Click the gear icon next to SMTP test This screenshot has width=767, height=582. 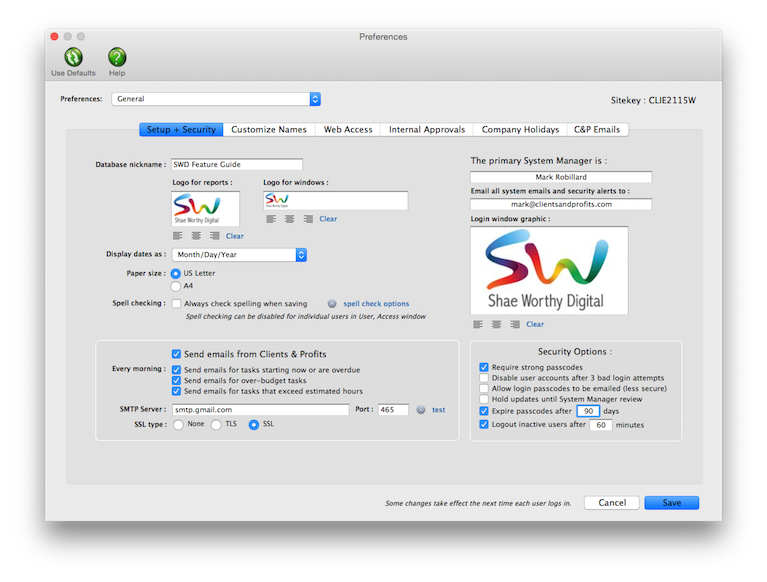[x=421, y=410]
